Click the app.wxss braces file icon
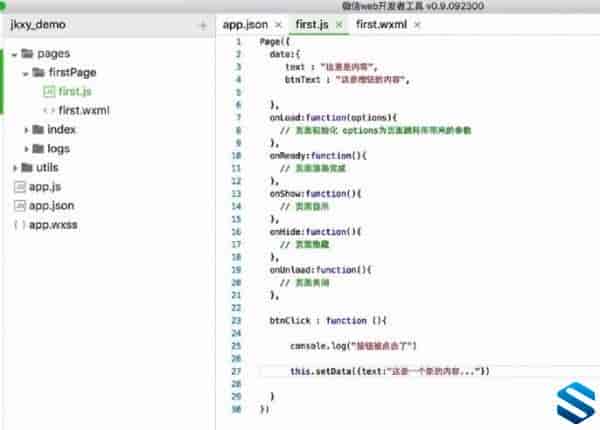The height and width of the screenshot is (430, 600). pos(18,225)
